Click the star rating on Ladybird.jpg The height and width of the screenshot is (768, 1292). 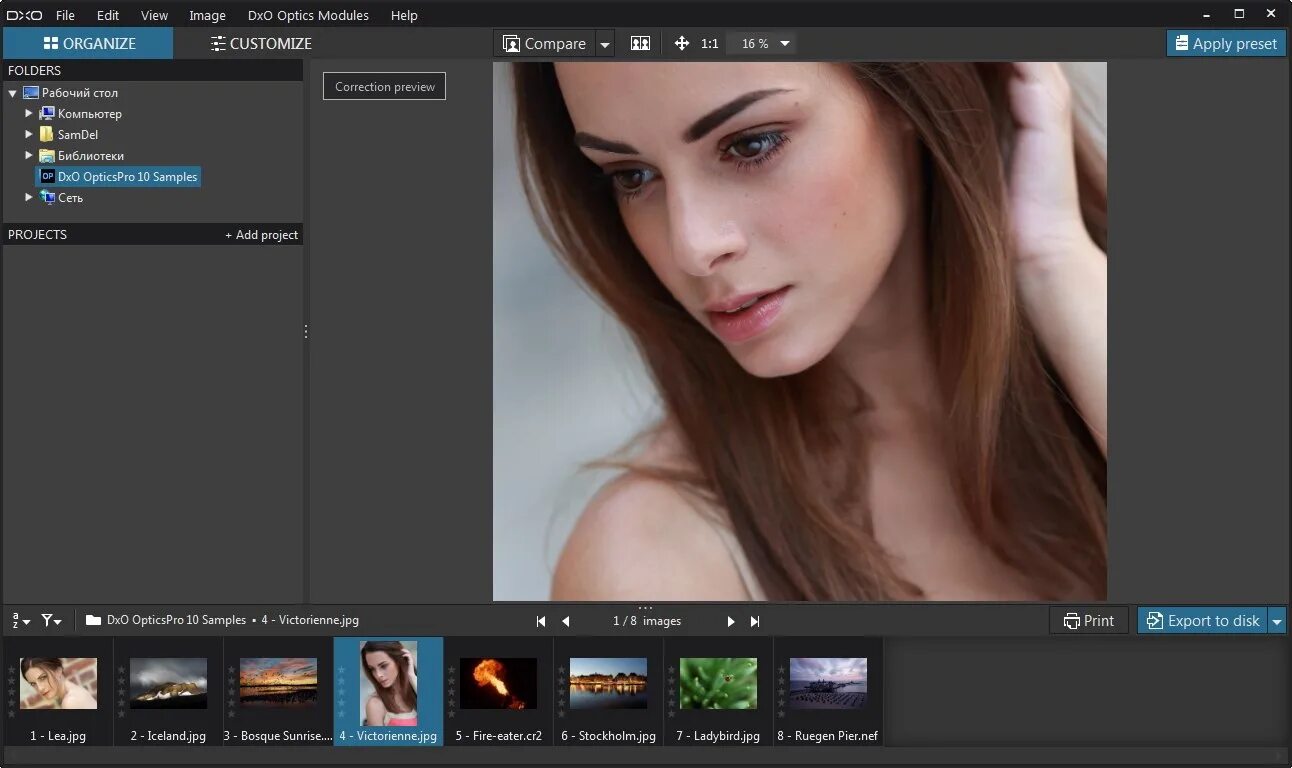[672, 692]
